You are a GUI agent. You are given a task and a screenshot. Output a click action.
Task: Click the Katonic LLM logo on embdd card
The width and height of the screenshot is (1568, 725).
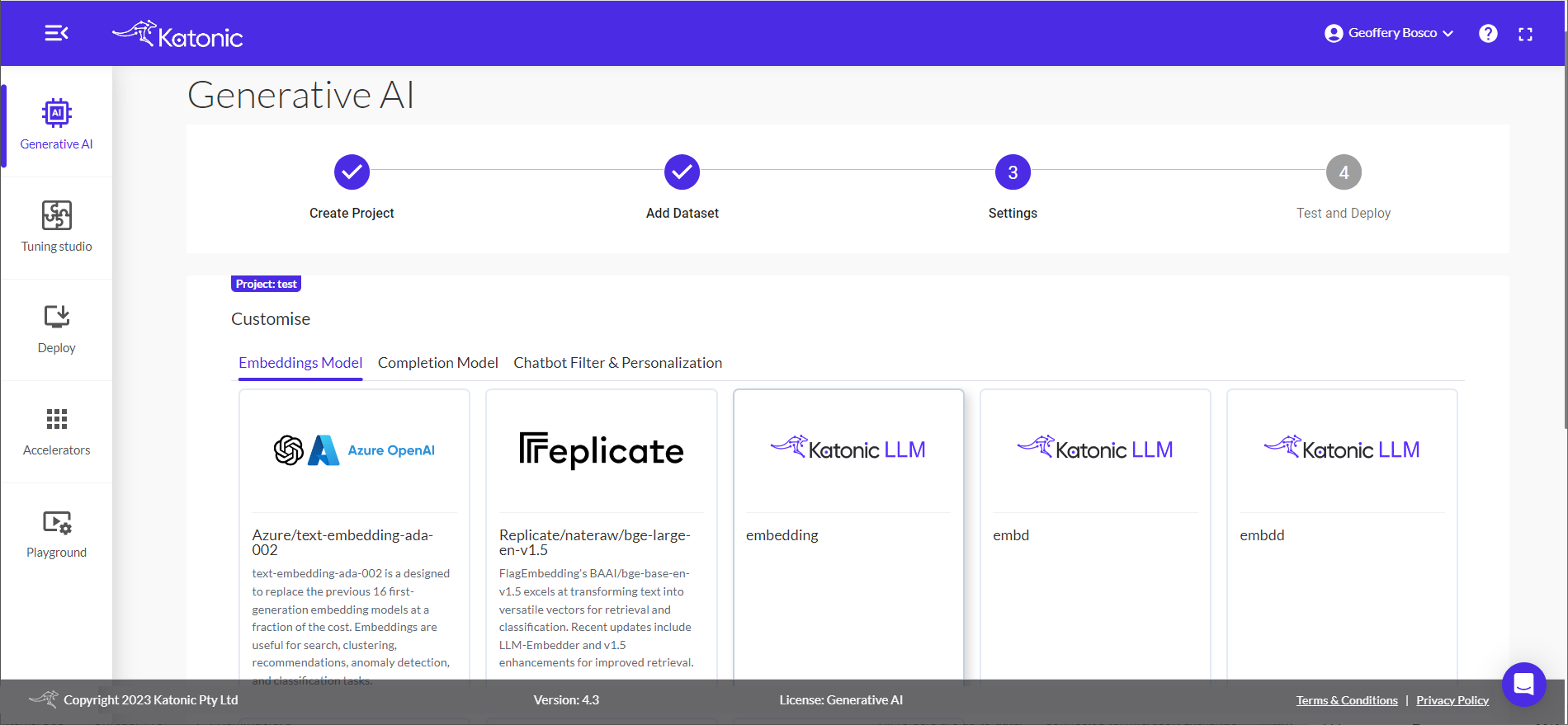coord(1342,448)
